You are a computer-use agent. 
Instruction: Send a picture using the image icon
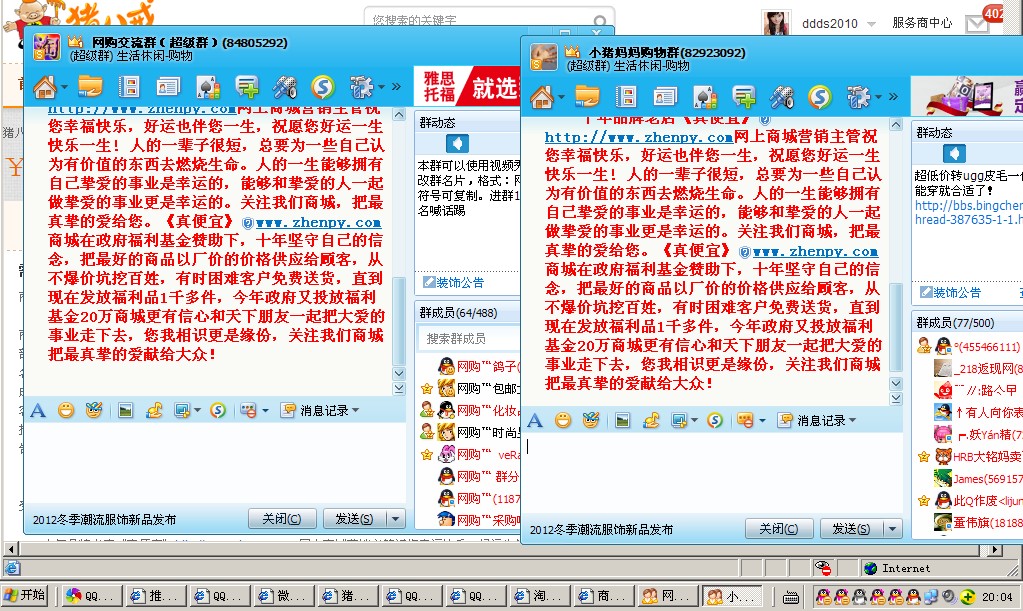[622, 420]
